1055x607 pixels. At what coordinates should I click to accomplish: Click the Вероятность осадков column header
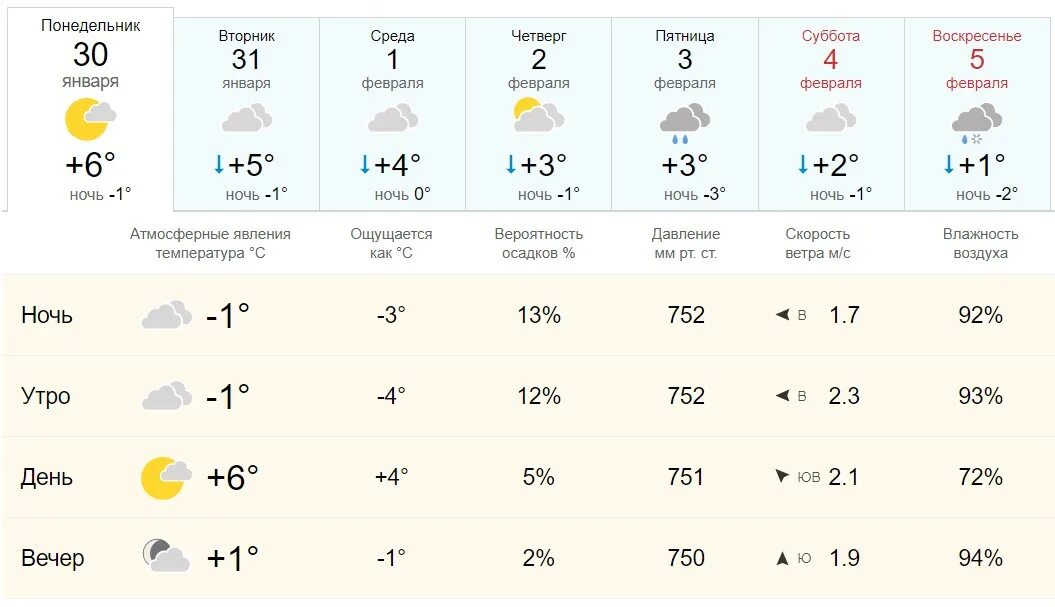point(538,244)
